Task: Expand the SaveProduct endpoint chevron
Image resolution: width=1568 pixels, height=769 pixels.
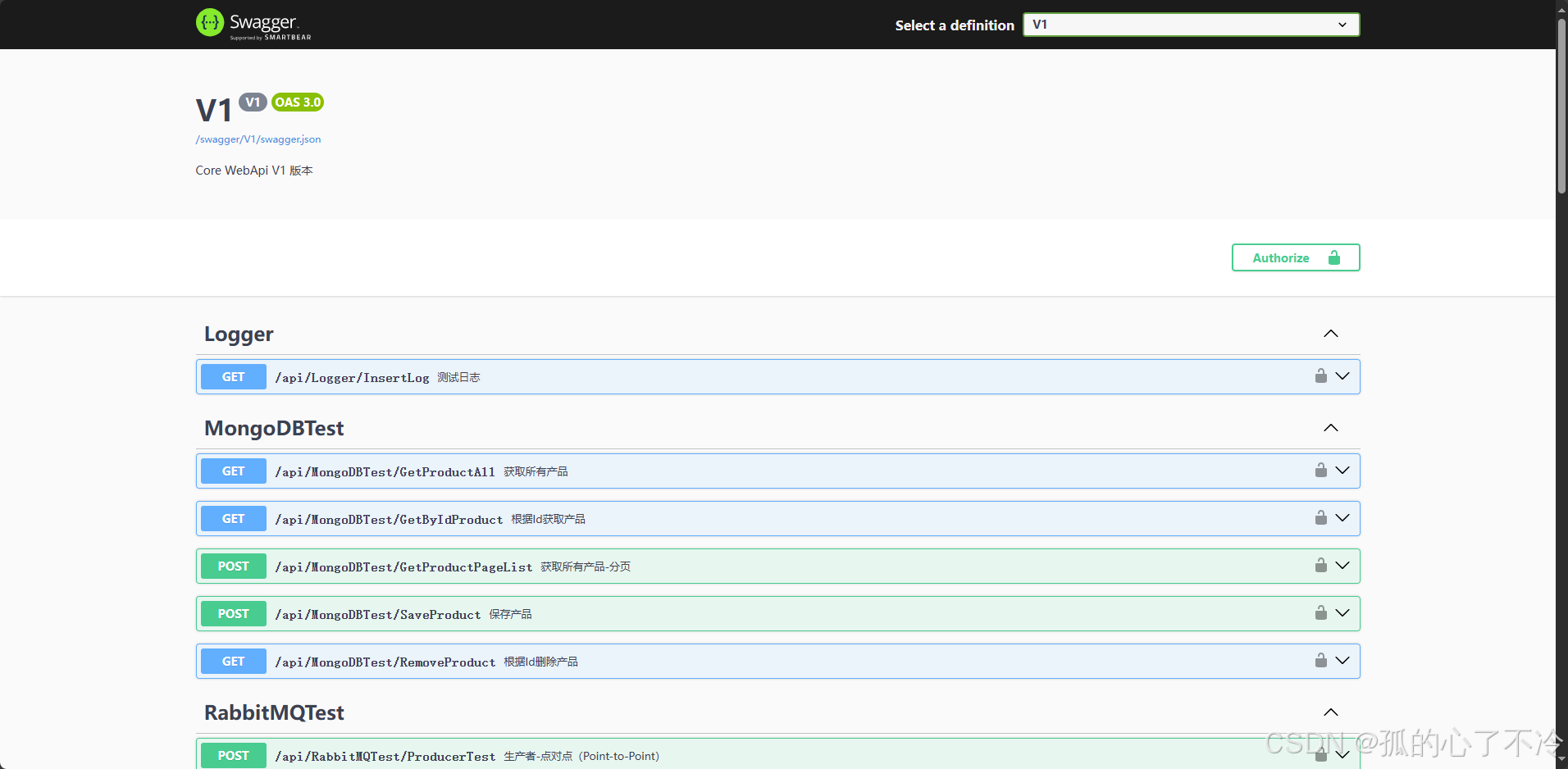Action: point(1342,613)
